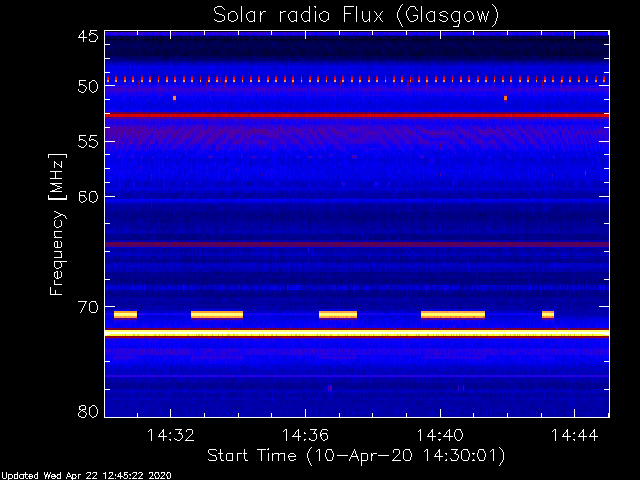The height and width of the screenshot is (480, 640).
Task: Click the red continuous band near 53 MHz
Action: coord(357,116)
